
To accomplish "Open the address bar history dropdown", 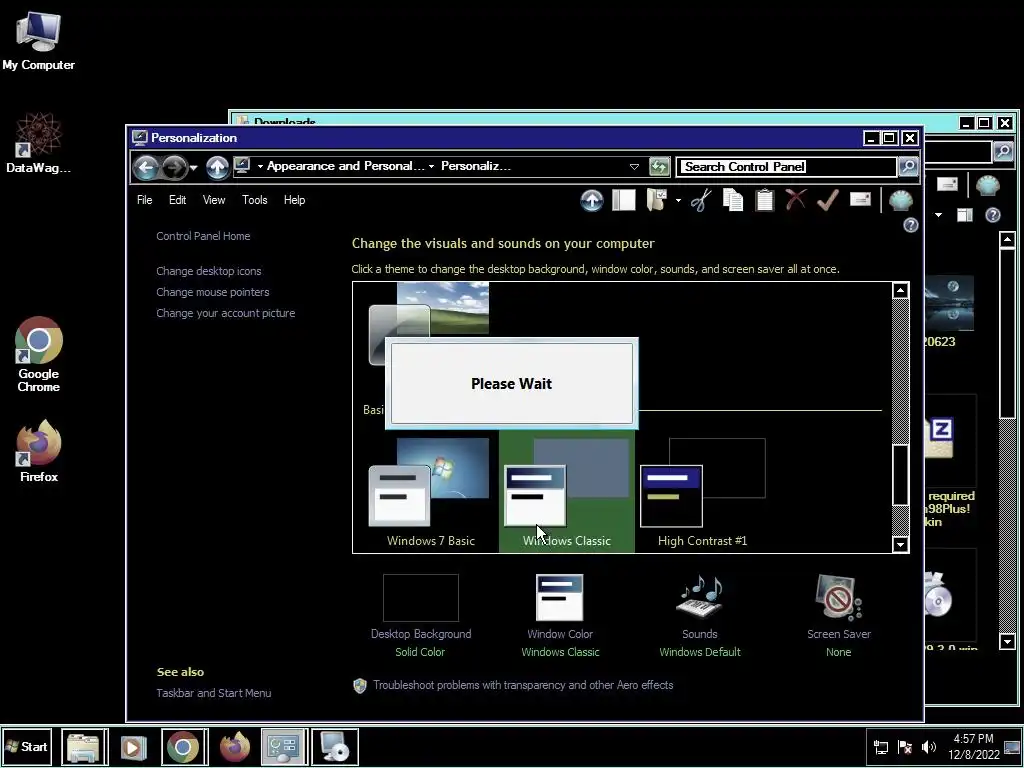I will (634, 167).
